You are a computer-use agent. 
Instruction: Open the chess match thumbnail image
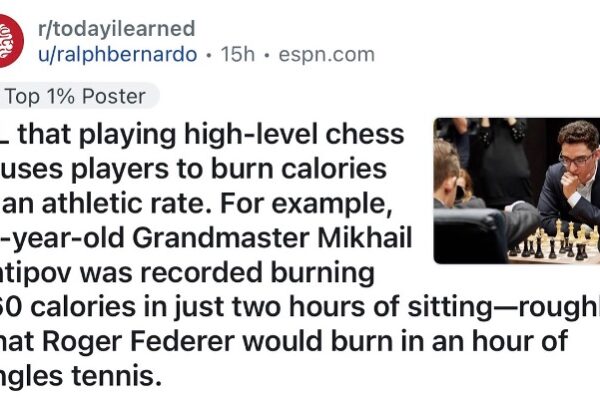(516, 190)
